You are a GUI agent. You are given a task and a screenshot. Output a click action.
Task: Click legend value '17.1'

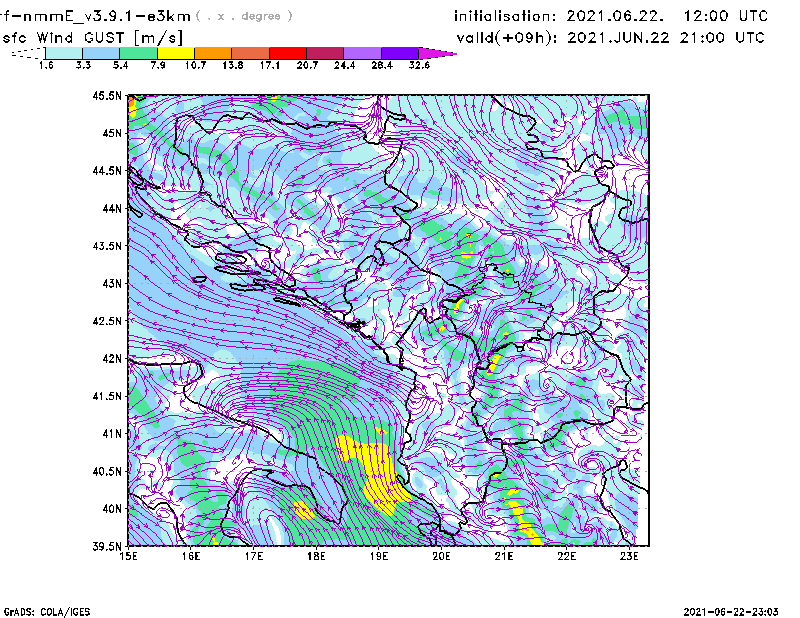270,65
